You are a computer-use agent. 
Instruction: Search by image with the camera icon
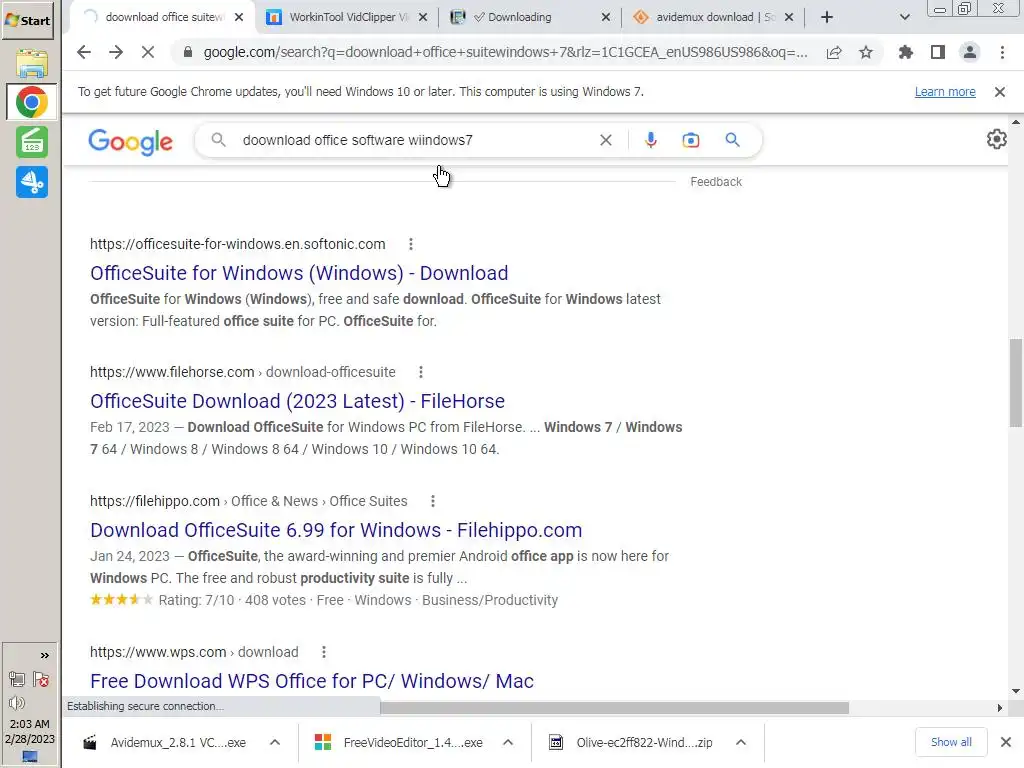coord(691,140)
